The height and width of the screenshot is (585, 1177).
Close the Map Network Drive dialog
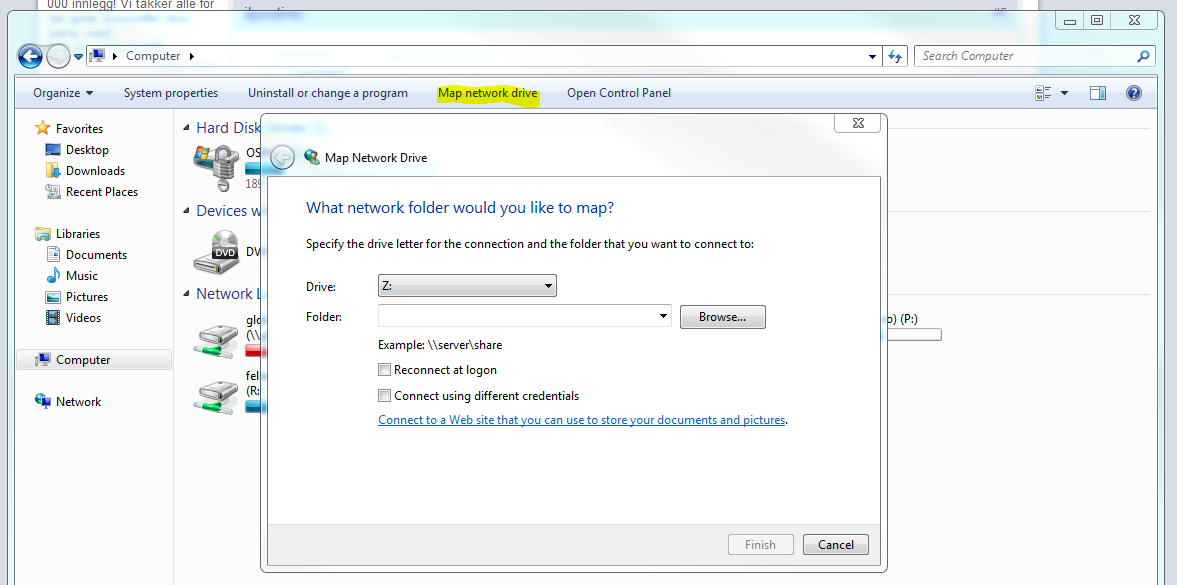[x=858, y=122]
